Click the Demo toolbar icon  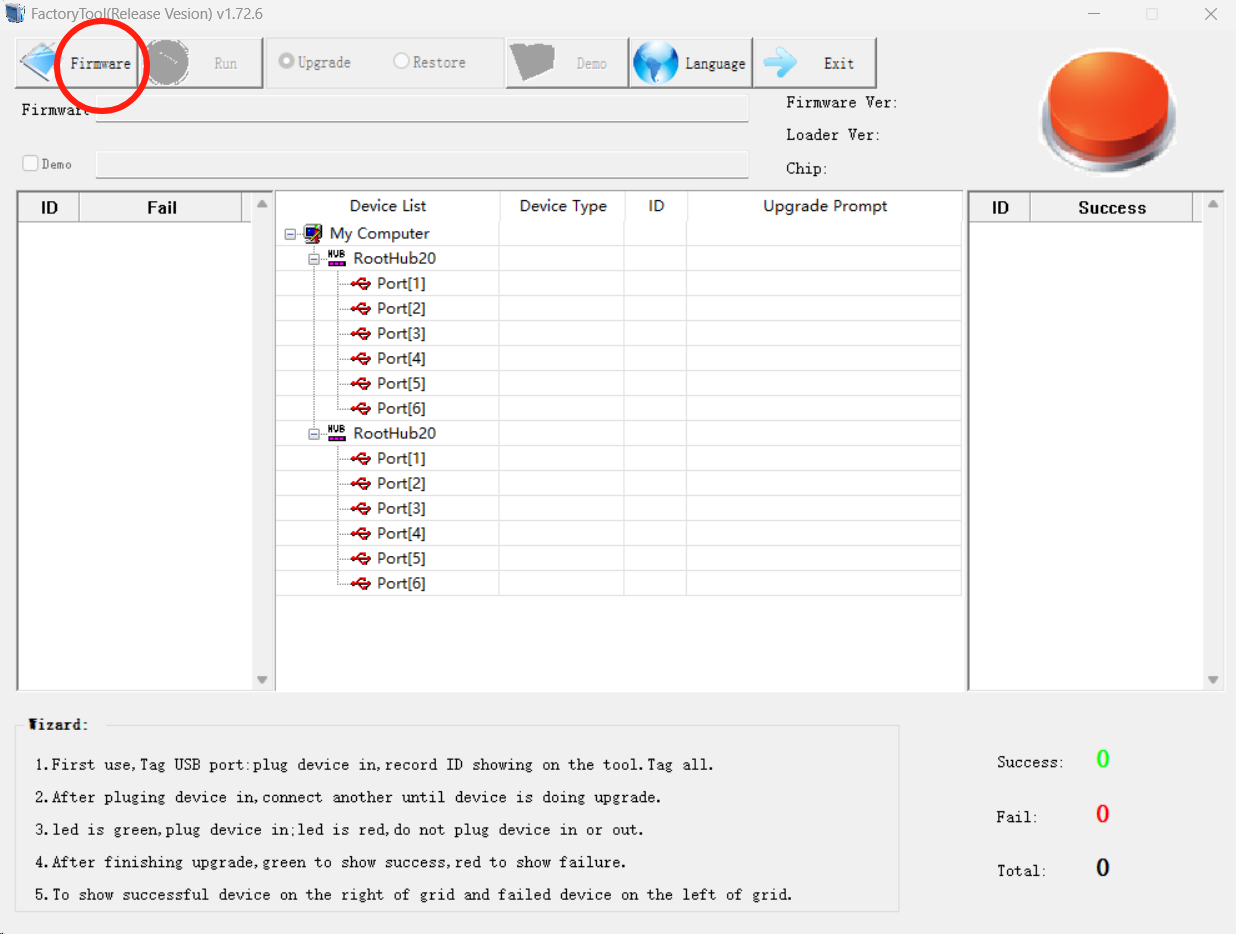[532, 63]
